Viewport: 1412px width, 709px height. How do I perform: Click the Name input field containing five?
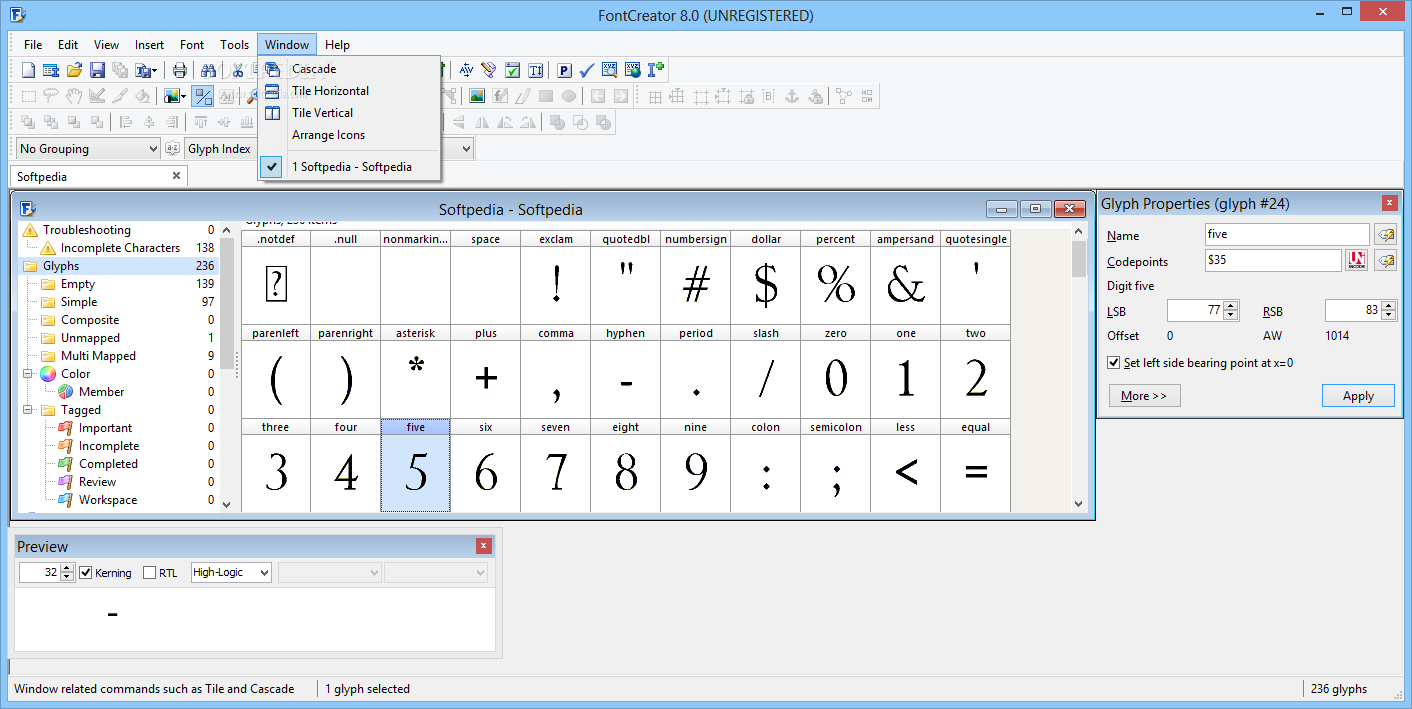point(1287,234)
